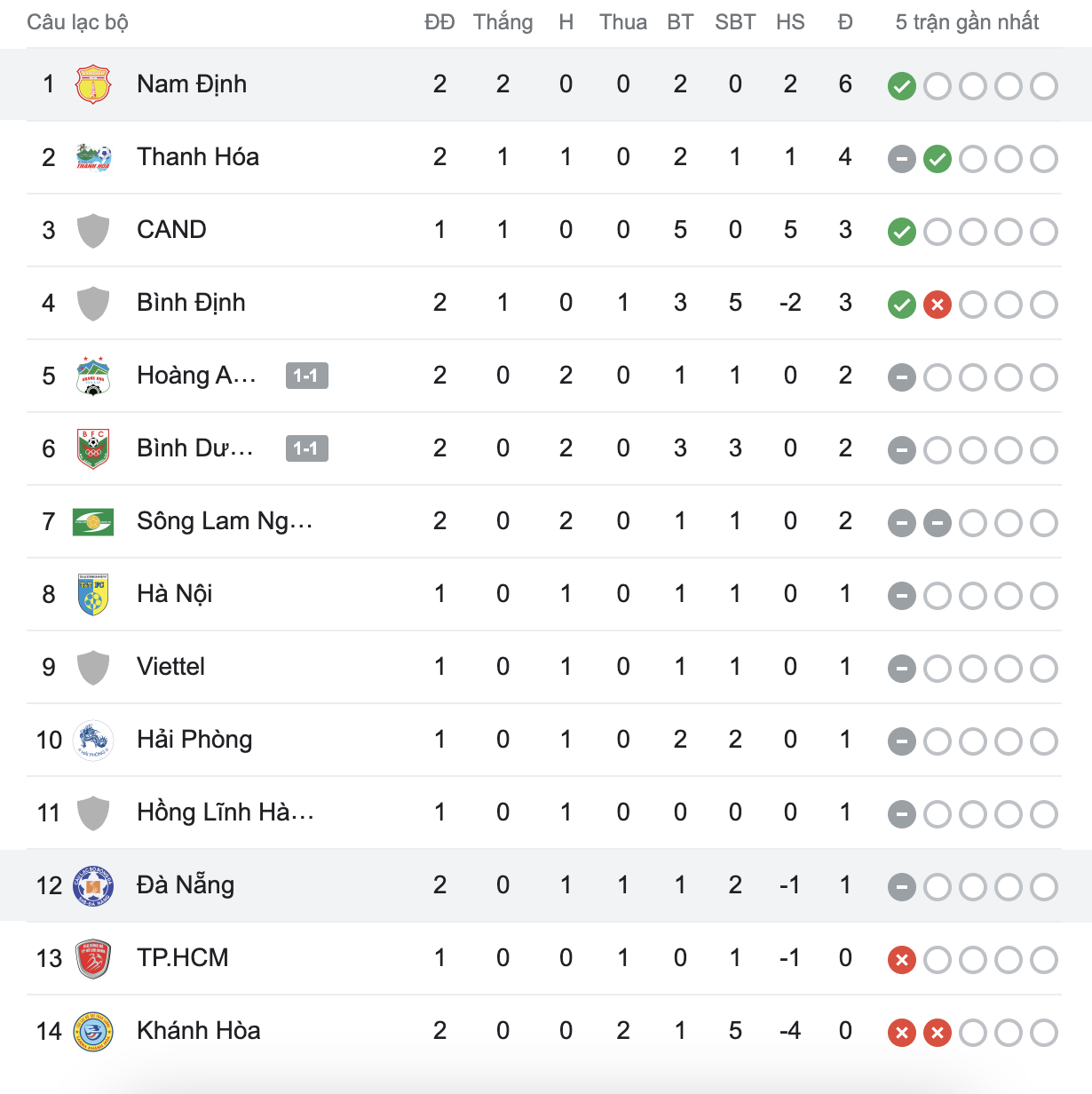Click Nam Định's green win indicator

coord(901,86)
